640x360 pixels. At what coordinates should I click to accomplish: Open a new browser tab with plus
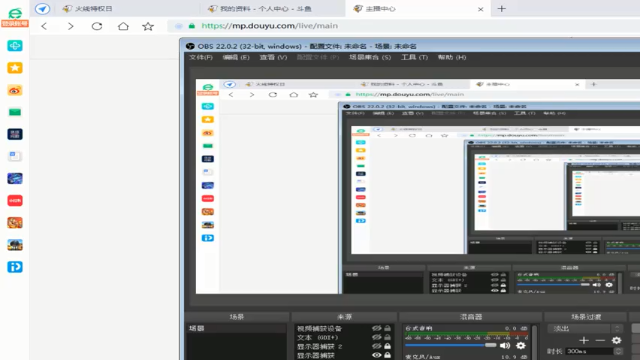pyautogui.click(x=502, y=9)
